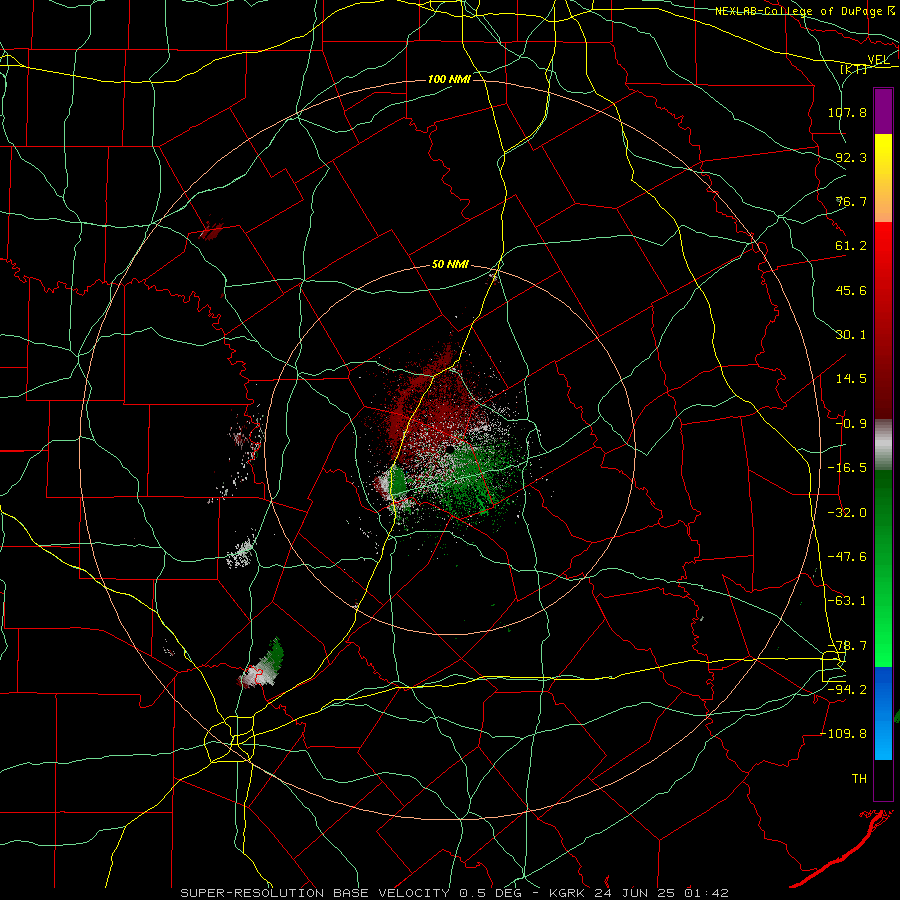Click the TH legend label

[859, 779]
